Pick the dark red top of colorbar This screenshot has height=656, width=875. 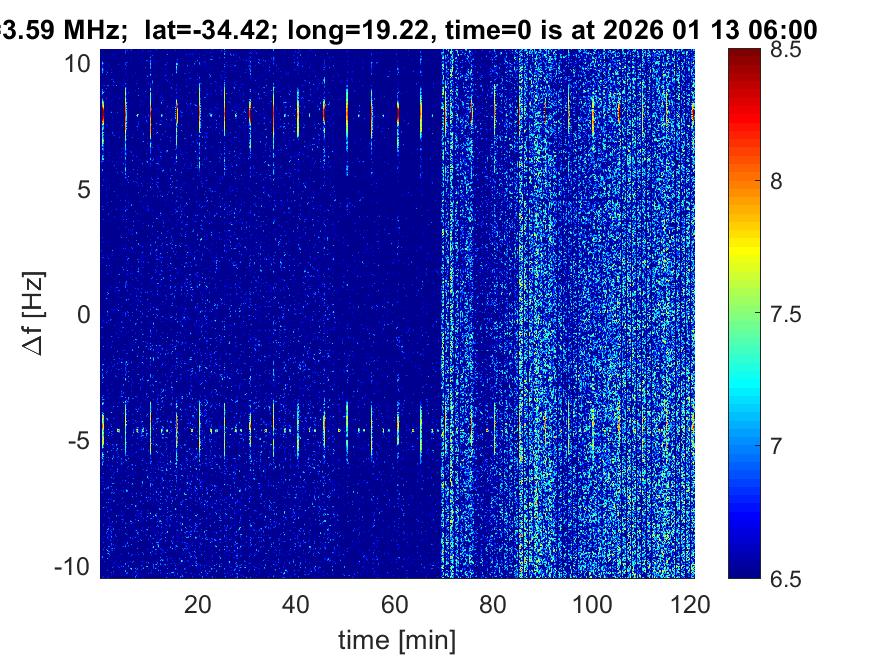[743, 58]
